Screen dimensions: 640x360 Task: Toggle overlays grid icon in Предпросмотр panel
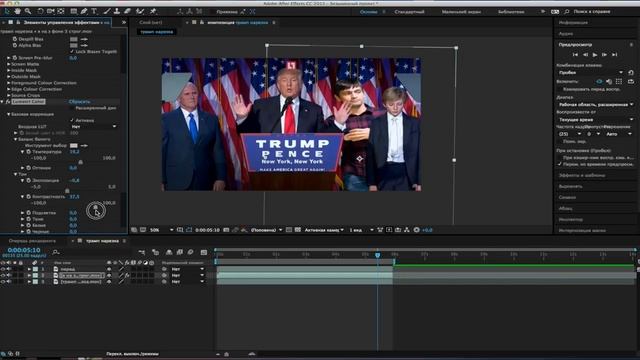pyautogui.click(x=619, y=82)
